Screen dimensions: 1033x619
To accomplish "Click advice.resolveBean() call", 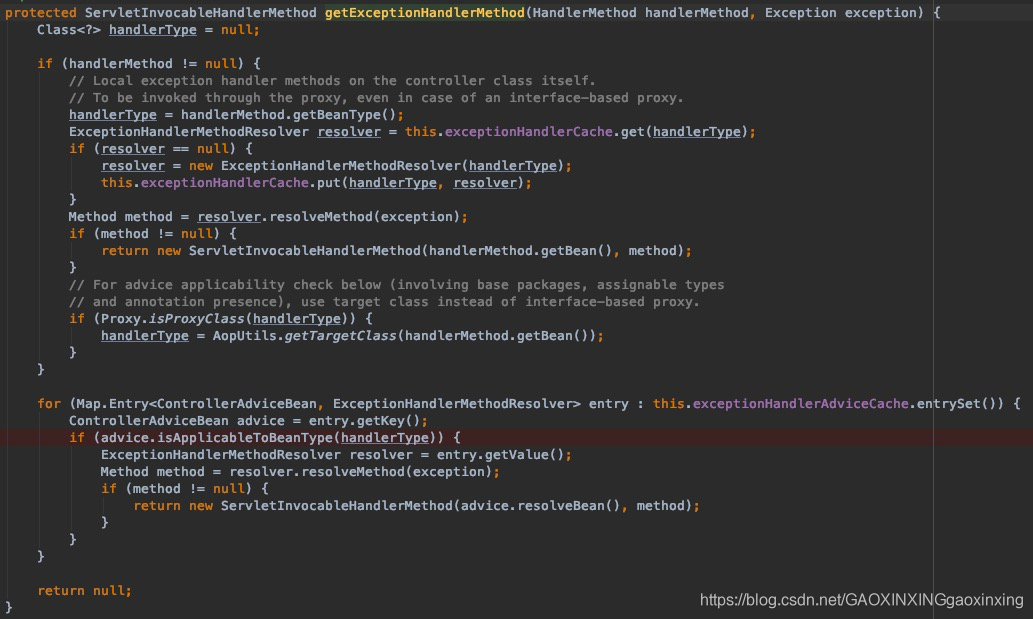I will pos(540,506).
